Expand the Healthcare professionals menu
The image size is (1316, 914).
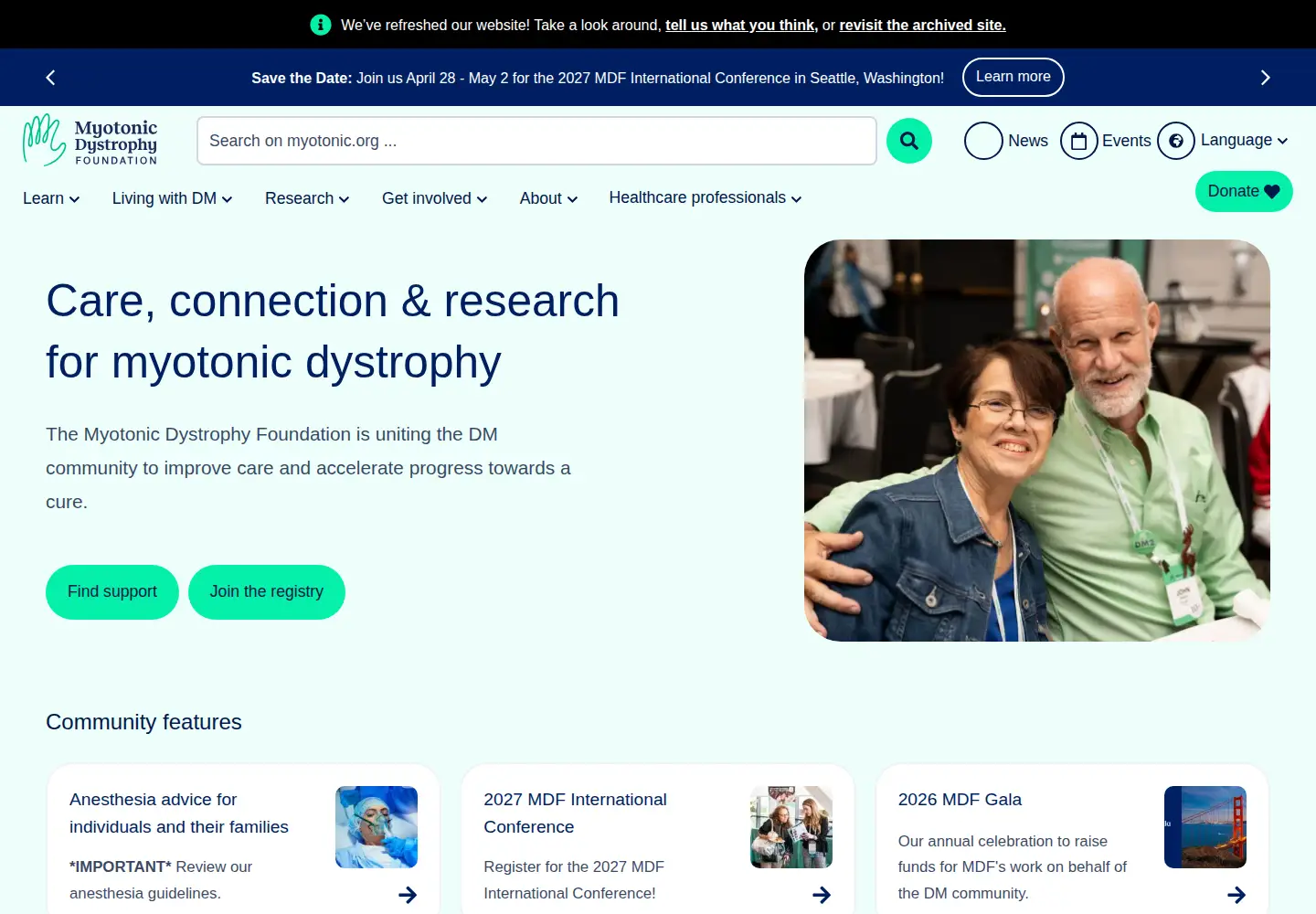(x=706, y=197)
